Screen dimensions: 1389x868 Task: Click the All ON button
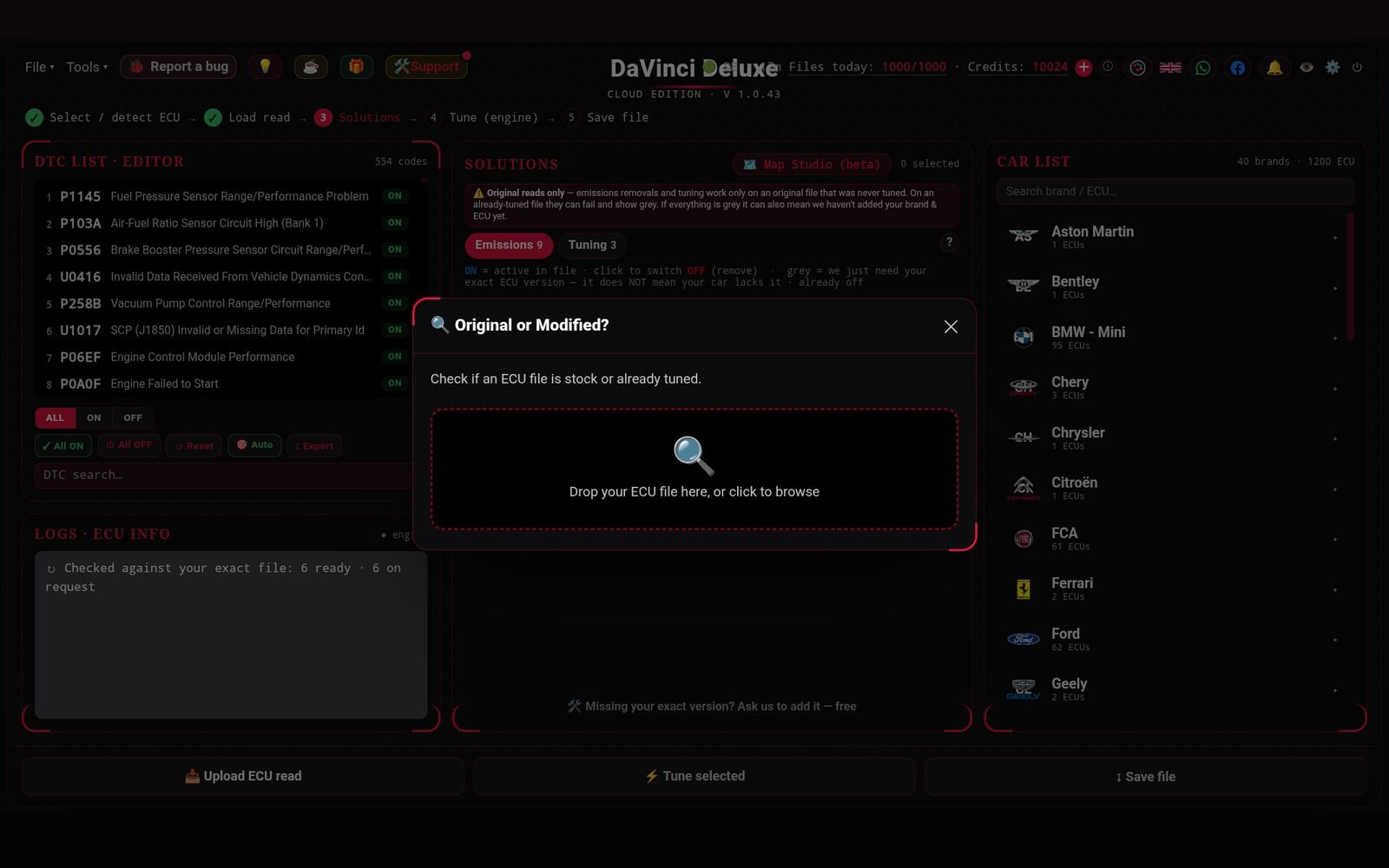(63, 445)
